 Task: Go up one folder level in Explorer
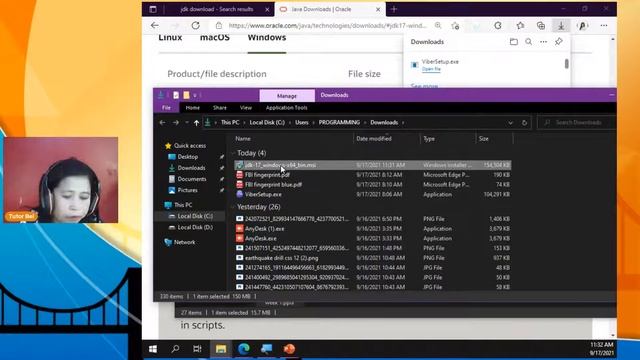pos(196,122)
